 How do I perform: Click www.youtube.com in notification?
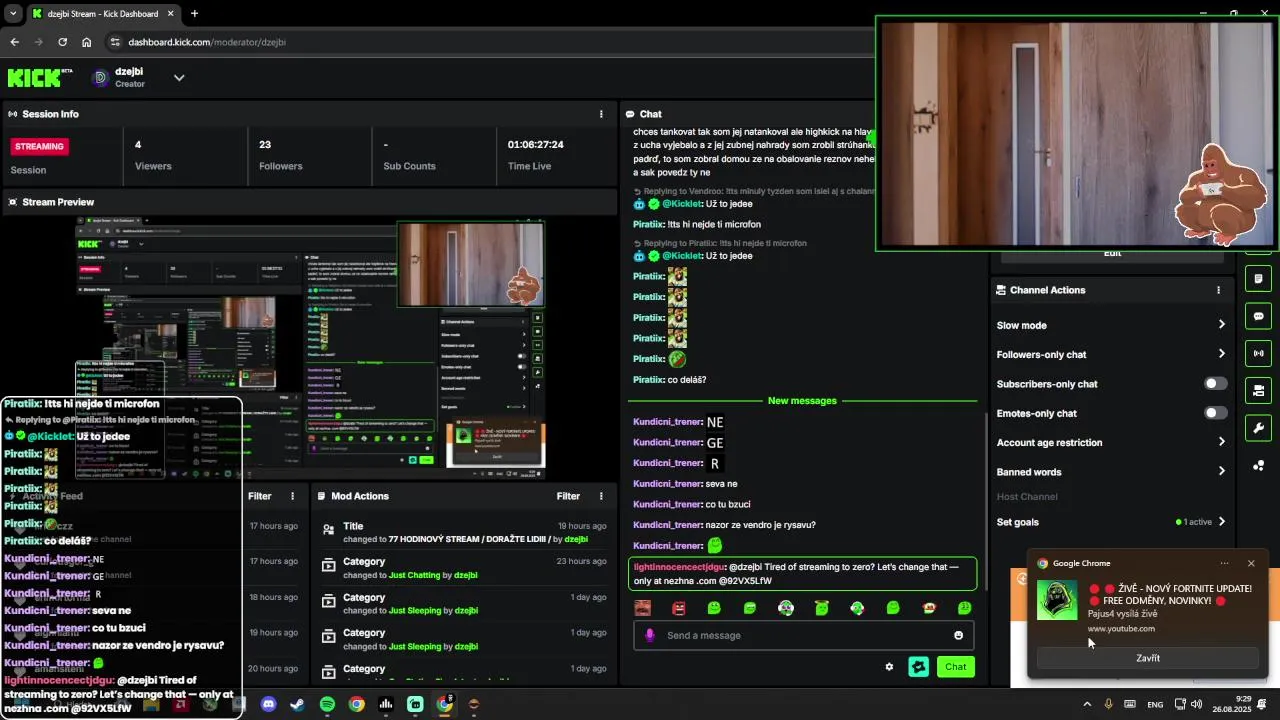(x=1121, y=629)
